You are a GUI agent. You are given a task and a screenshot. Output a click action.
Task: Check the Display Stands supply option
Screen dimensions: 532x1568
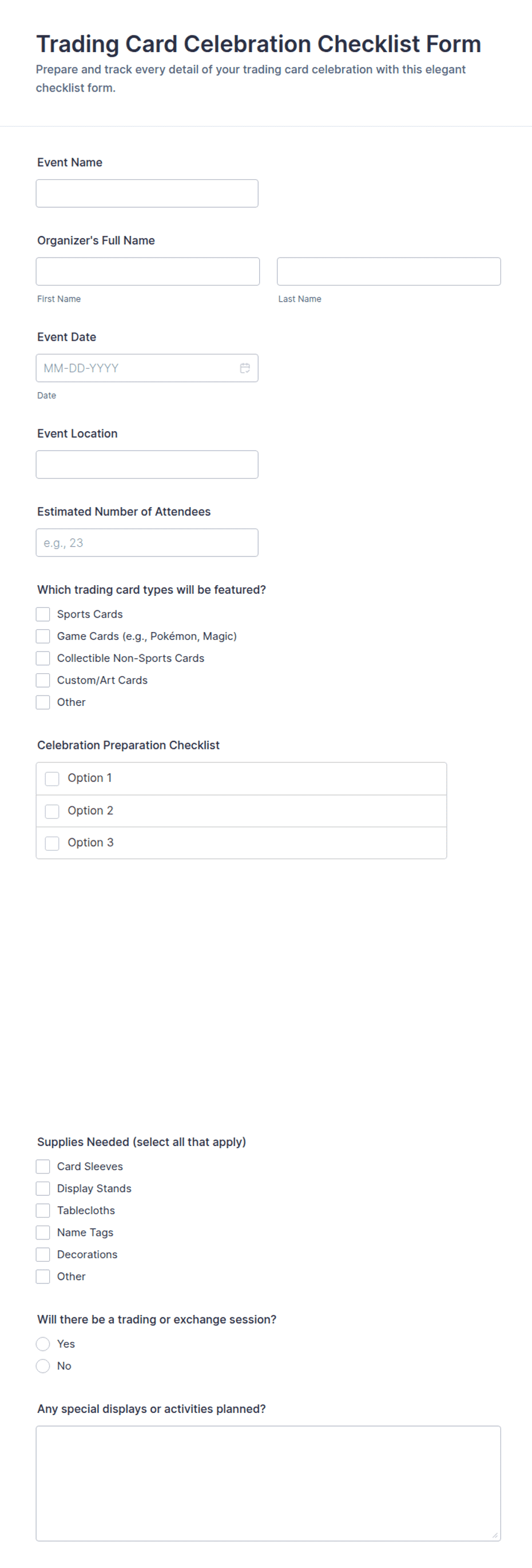tap(42, 1188)
